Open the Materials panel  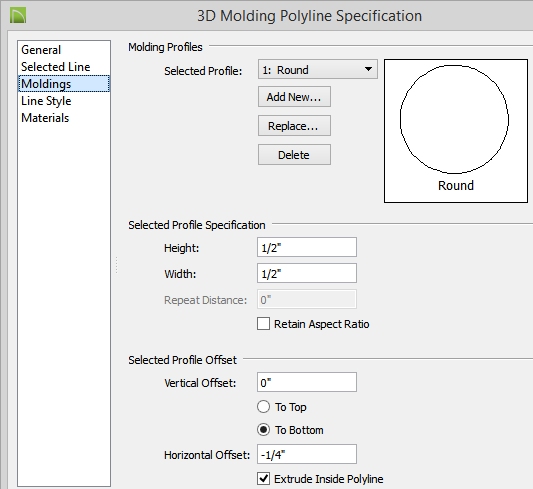(x=45, y=118)
